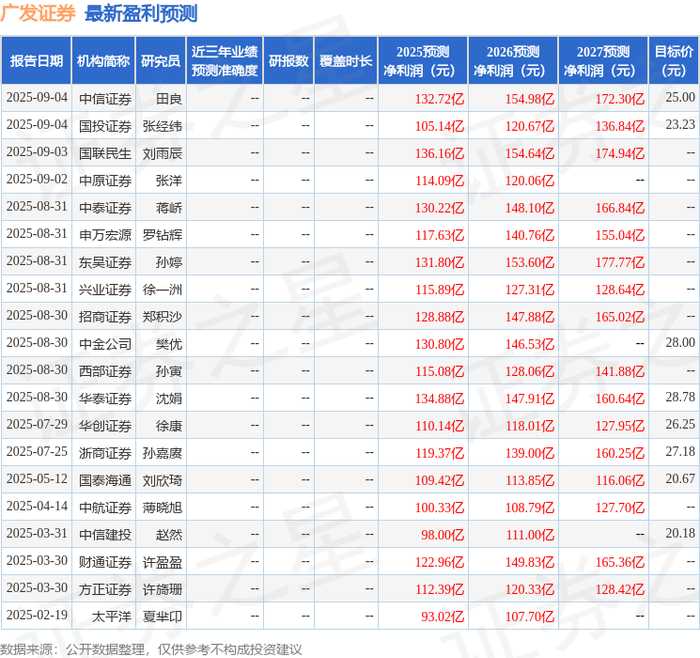Click the 25.00 target price
The width and height of the screenshot is (700, 658).
pyautogui.click(x=680, y=97)
